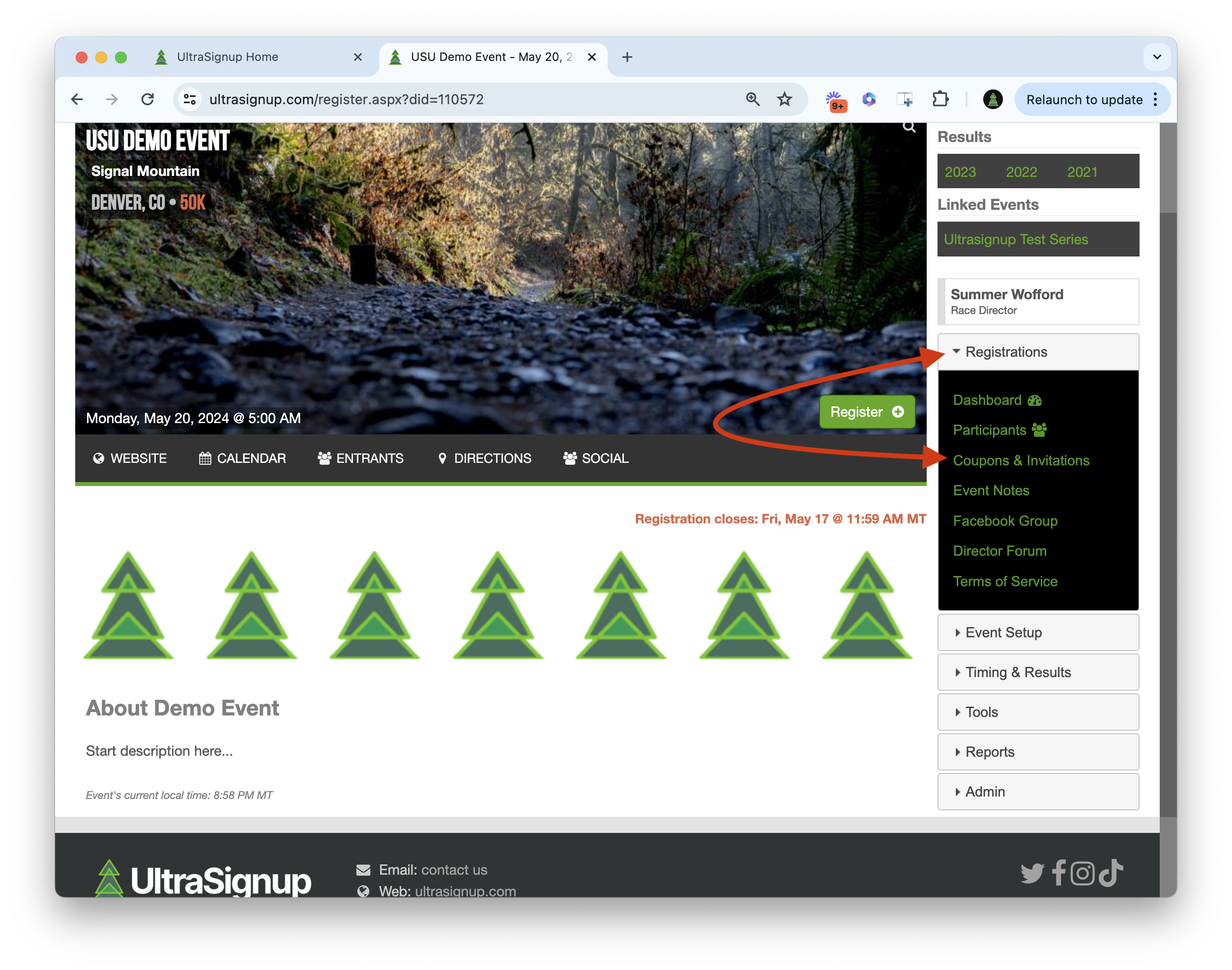Click the UltraSignup logo in the footer
The width and height of the screenshot is (1232, 970).
(x=203, y=879)
